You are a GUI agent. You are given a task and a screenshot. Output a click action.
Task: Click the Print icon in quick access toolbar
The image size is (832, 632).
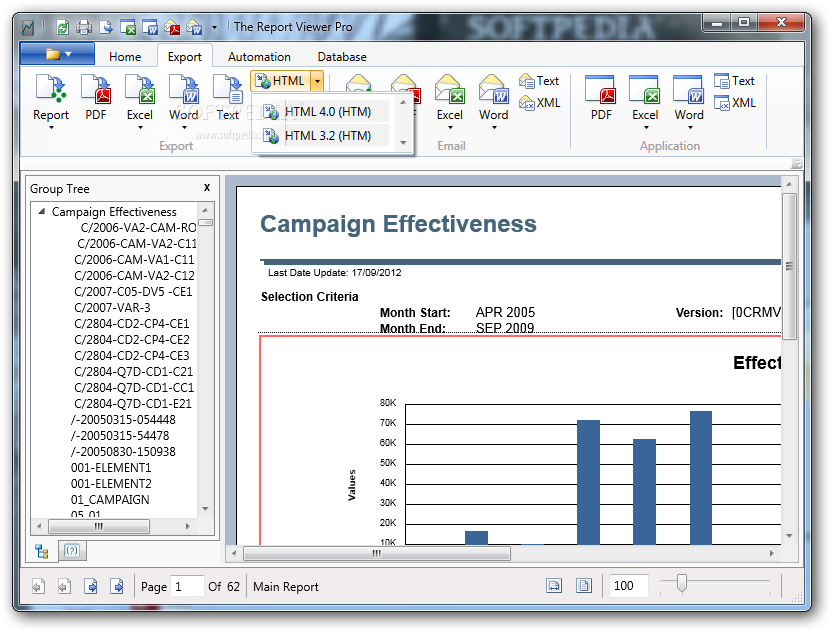pyautogui.click(x=84, y=27)
